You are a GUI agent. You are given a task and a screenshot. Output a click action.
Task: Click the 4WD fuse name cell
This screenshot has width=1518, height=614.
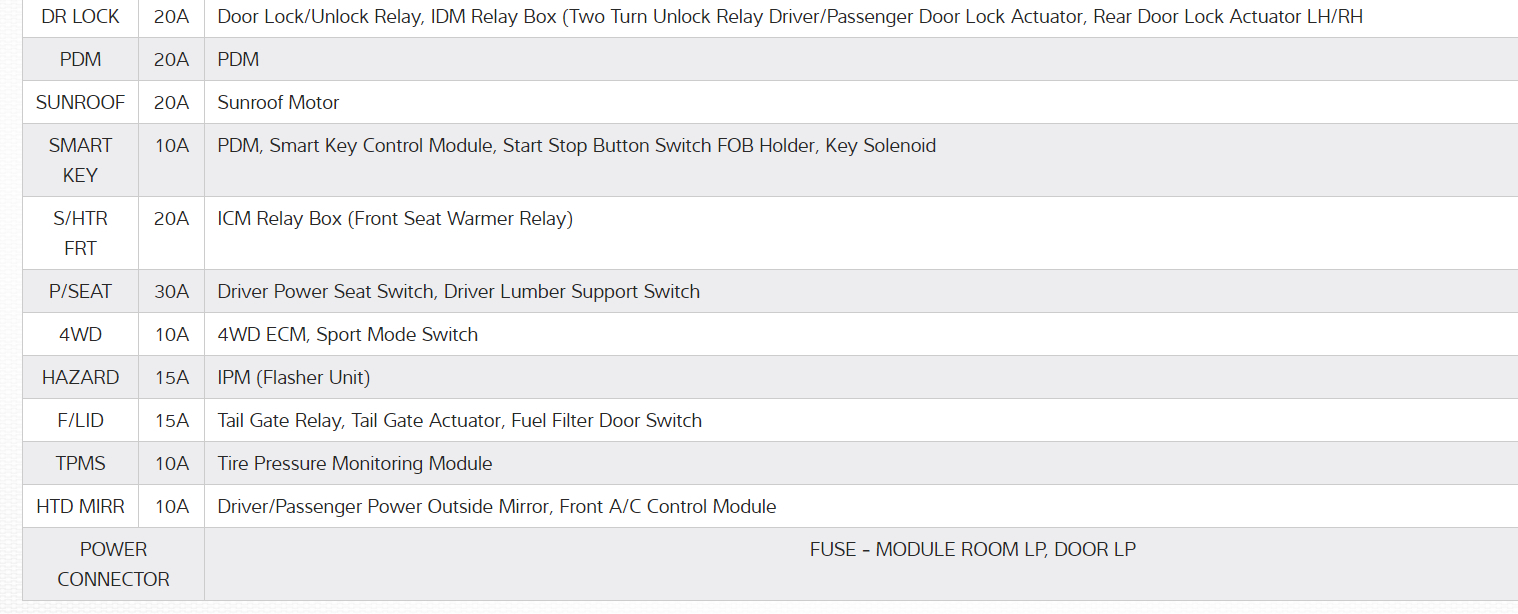[x=80, y=335]
